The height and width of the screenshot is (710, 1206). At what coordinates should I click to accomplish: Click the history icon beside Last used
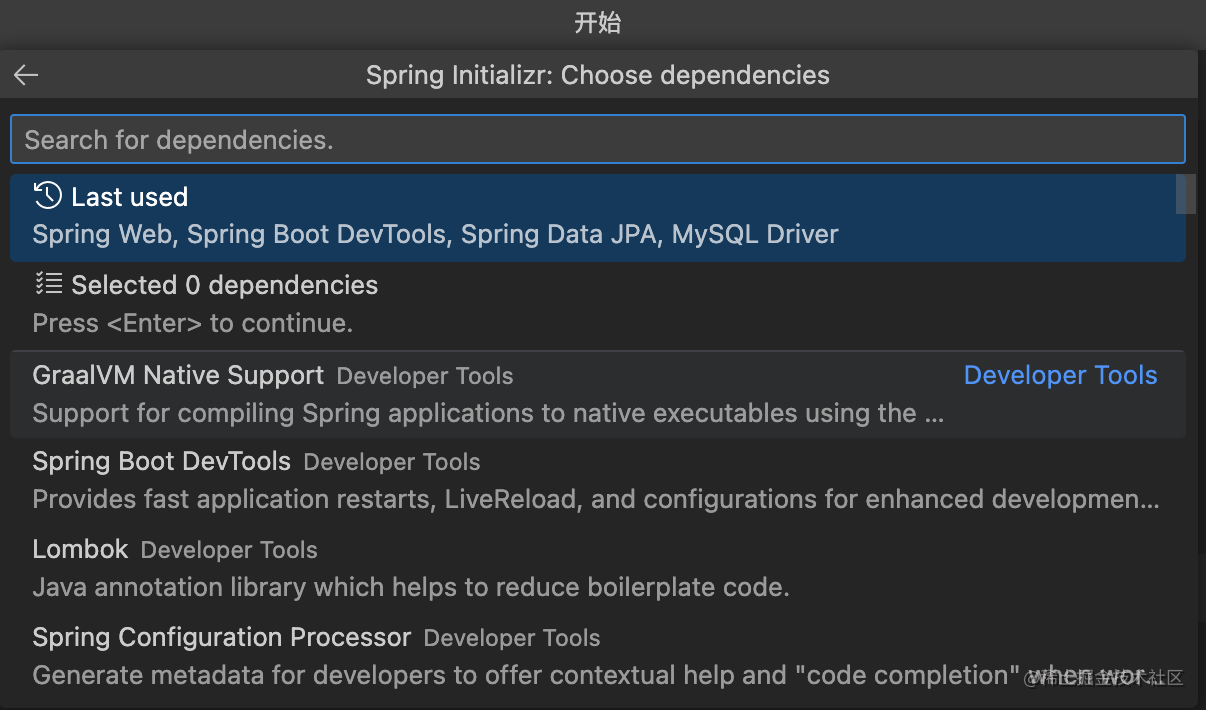pyautogui.click(x=47, y=196)
